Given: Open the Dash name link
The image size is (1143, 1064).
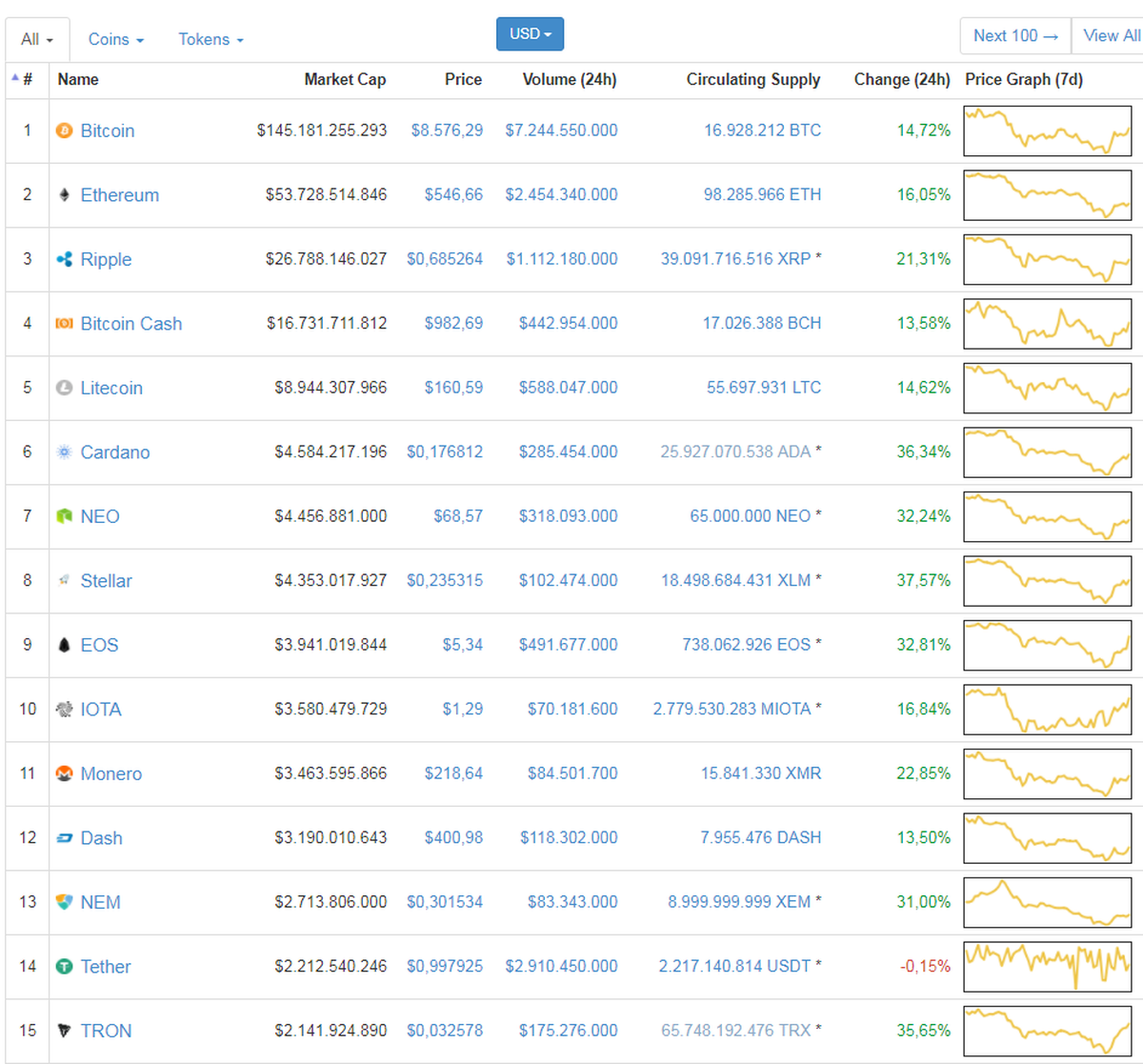Looking at the screenshot, I should pyautogui.click(x=101, y=838).
